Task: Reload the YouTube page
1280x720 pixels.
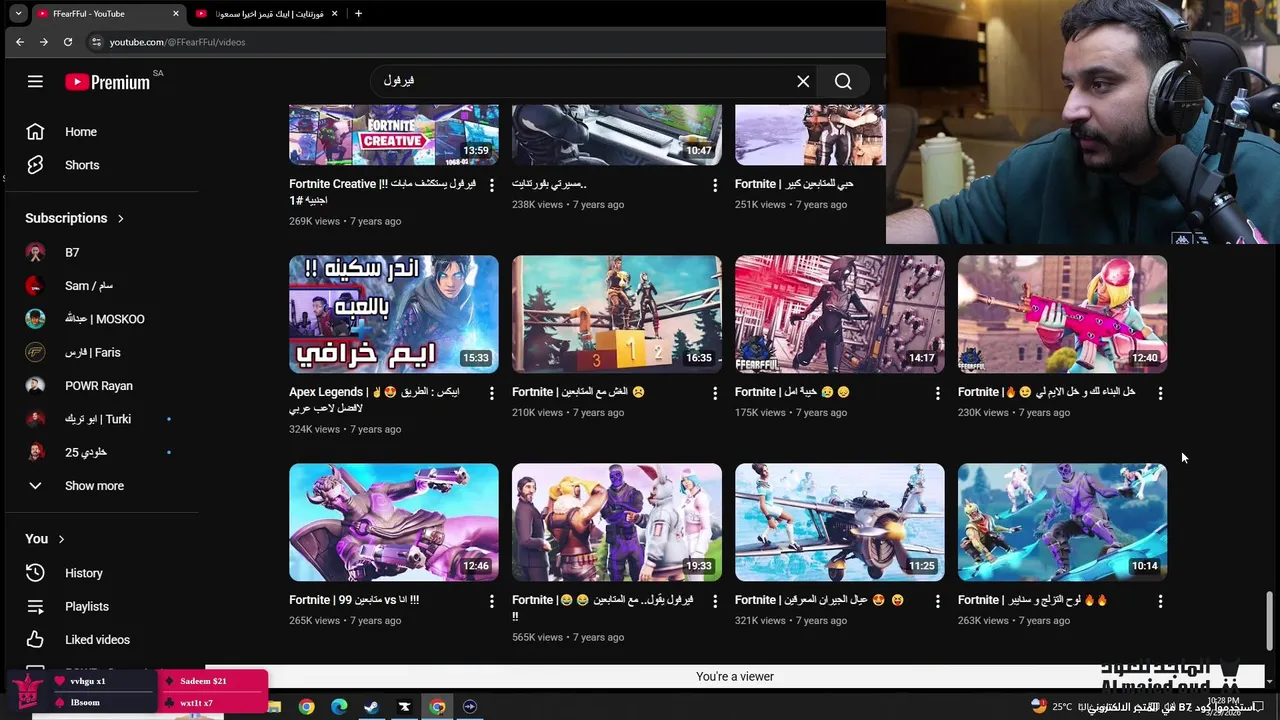Action: coord(68,42)
